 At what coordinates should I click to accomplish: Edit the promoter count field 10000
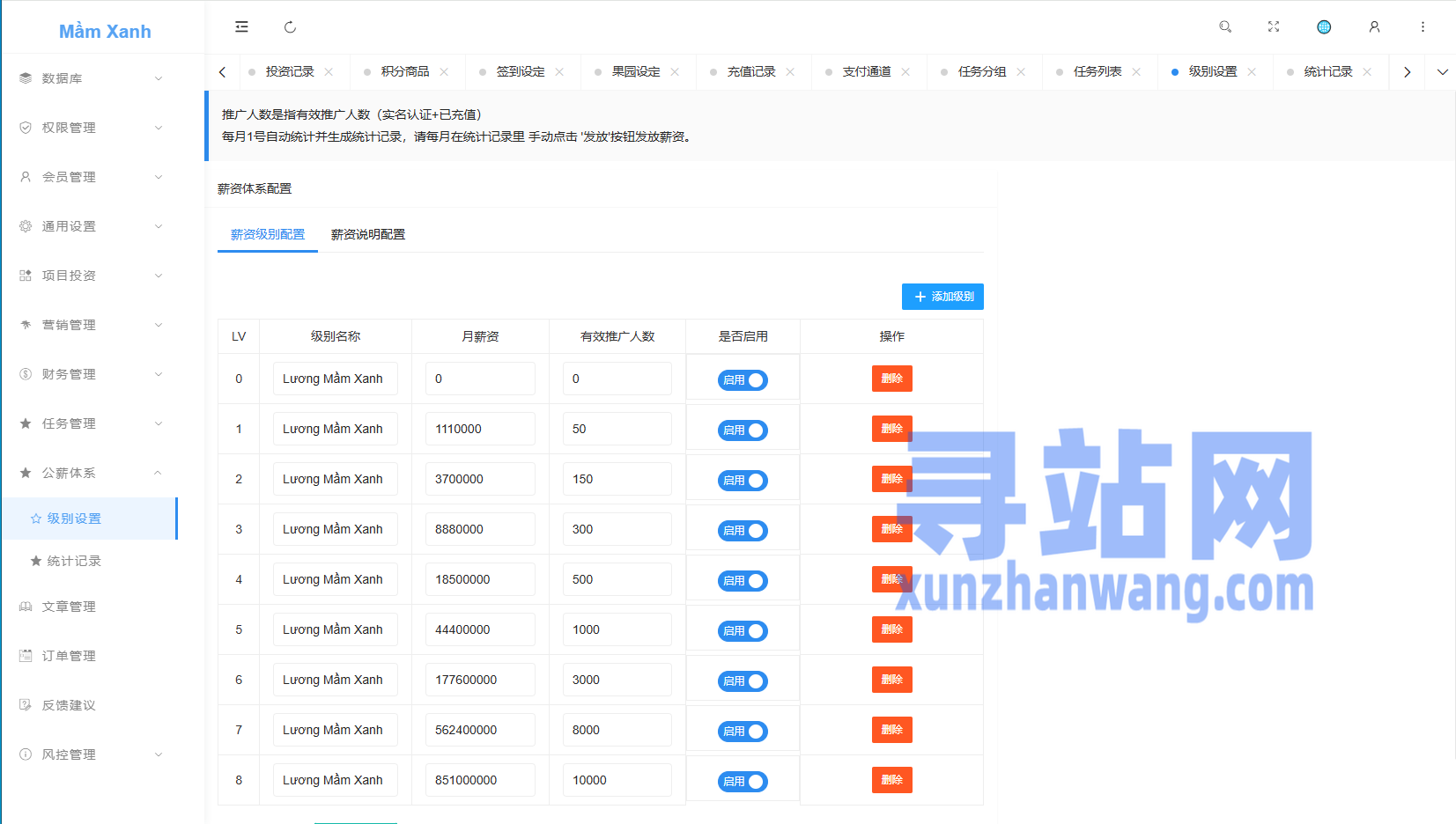(617, 780)
